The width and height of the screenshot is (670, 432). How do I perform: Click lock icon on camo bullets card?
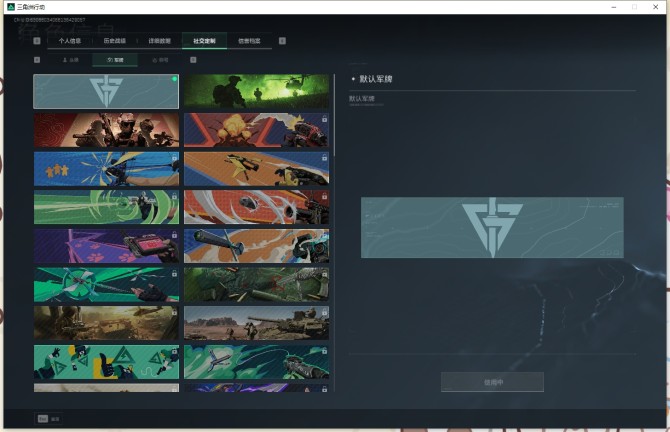(324, 273)
